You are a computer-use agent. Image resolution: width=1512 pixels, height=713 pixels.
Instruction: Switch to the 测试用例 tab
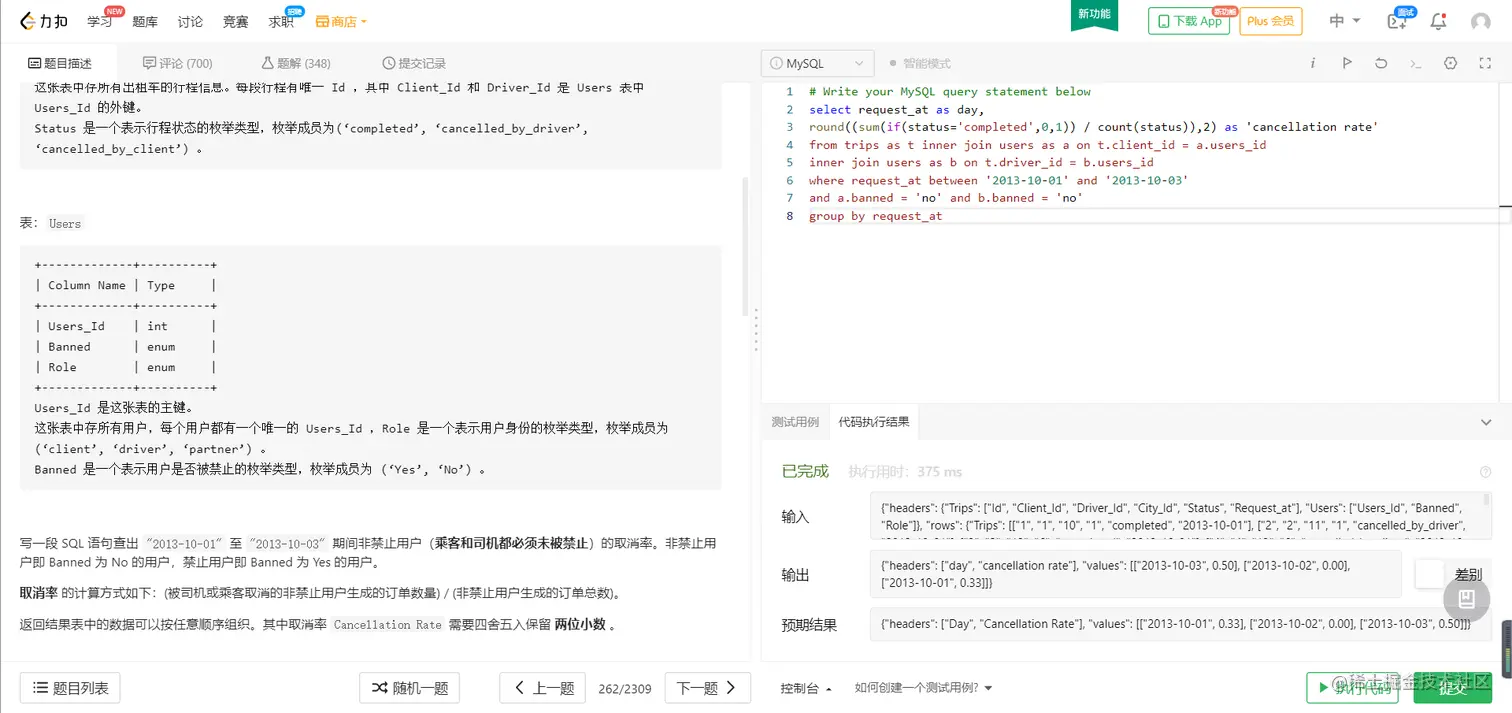pyautogui.click(x=795, y=421)
